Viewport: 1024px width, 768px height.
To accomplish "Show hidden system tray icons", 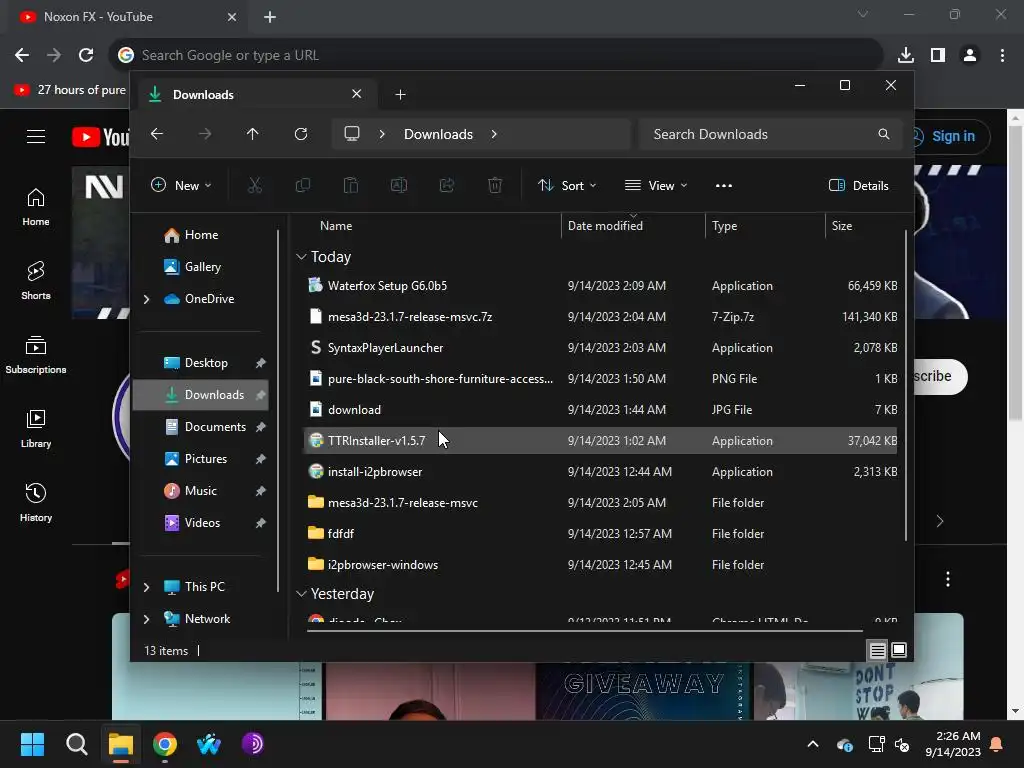I will 813,744.
